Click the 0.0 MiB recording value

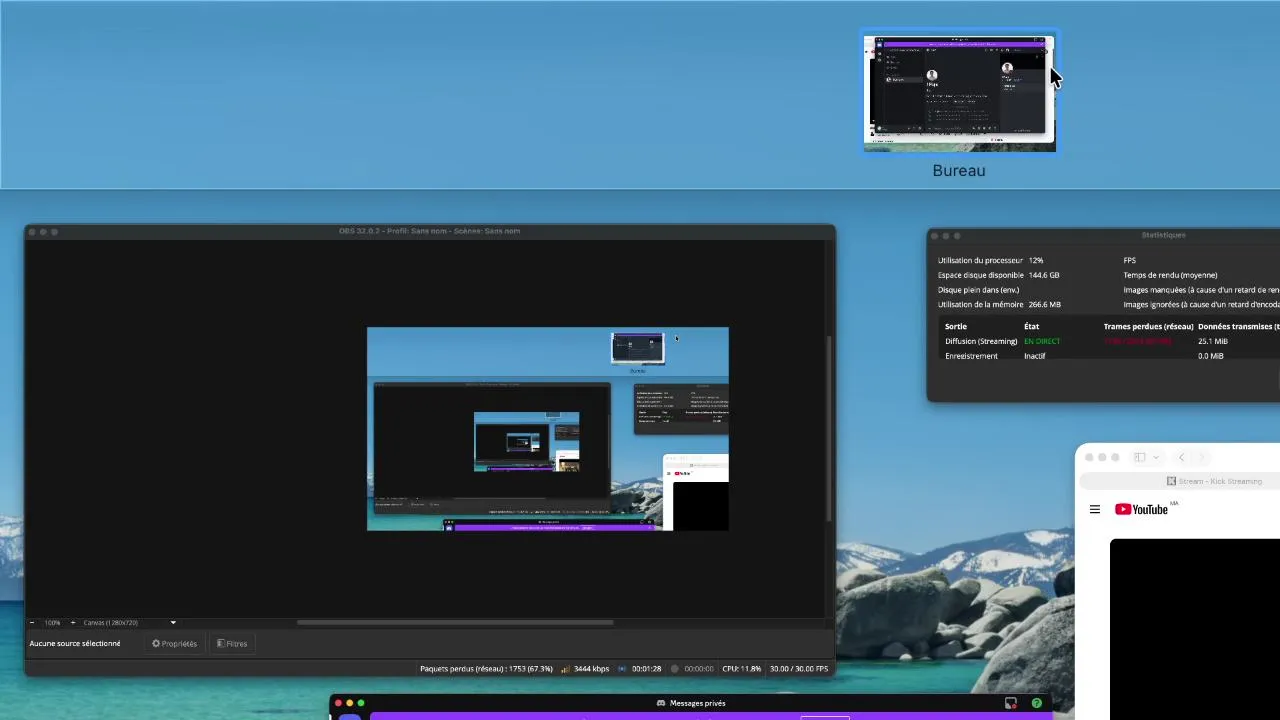pos(1211,356)
